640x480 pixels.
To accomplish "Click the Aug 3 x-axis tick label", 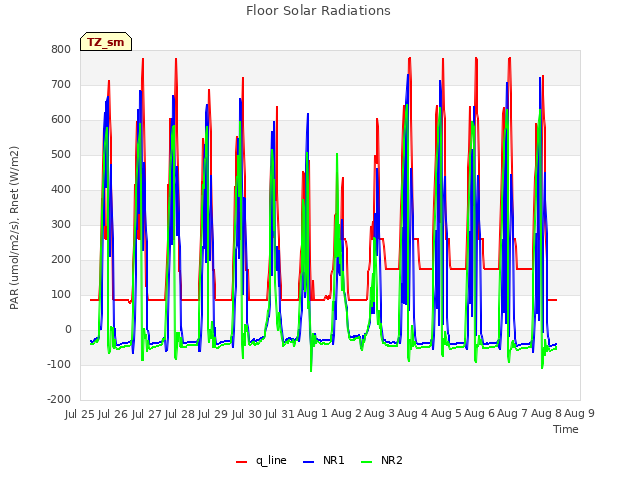I will coord(379,413).
